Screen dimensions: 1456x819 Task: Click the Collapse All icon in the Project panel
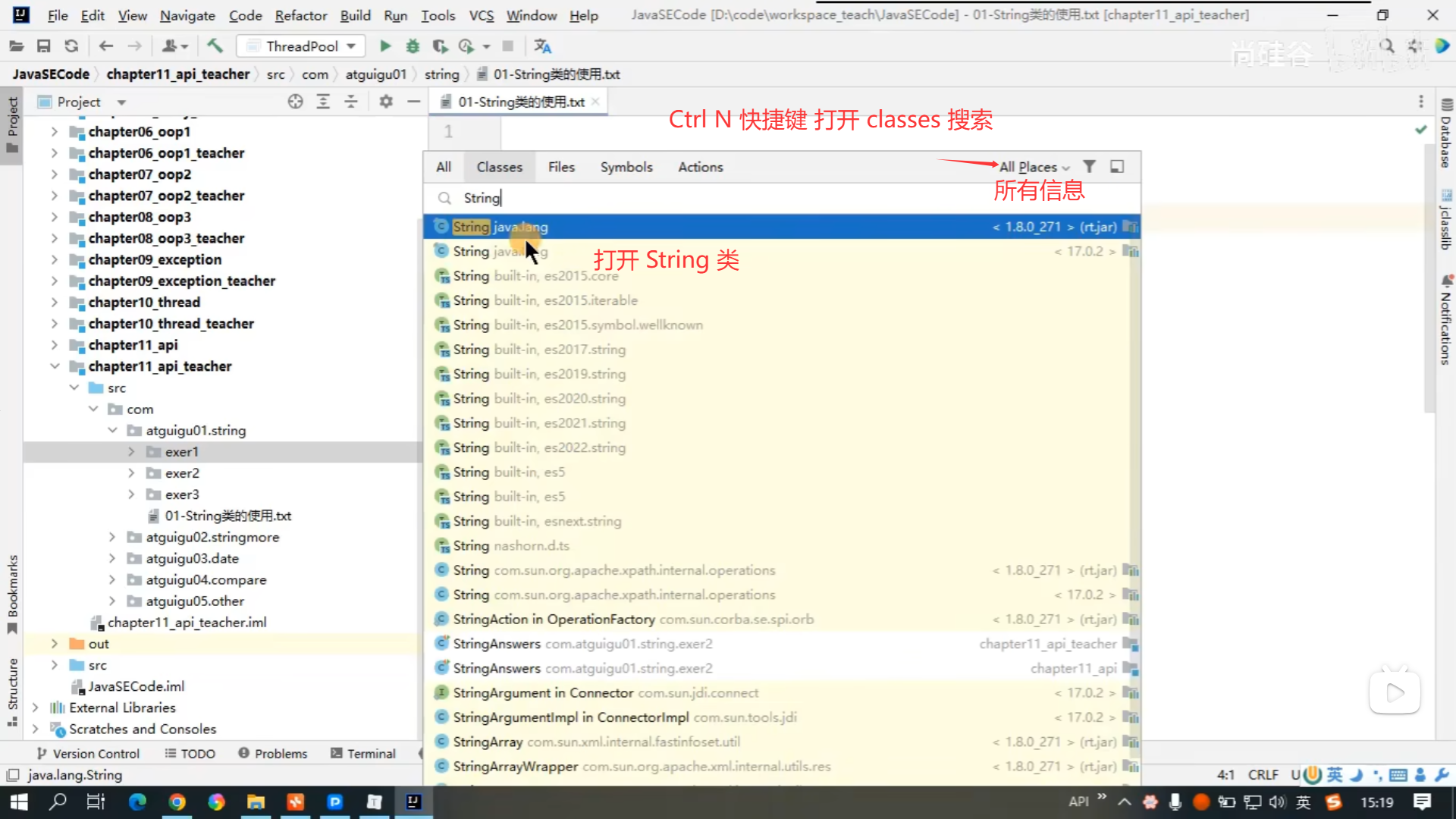point(351,102)
